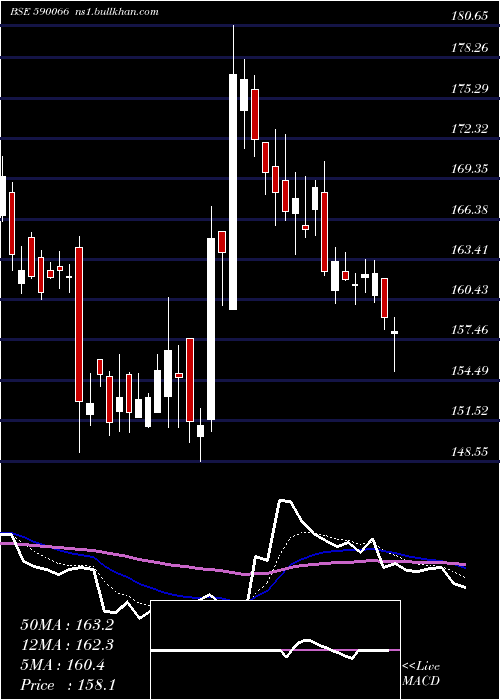This screenshot has height=700, width=500.
Task: Click the 163.41 price axis label
Action: click(469, 250)
